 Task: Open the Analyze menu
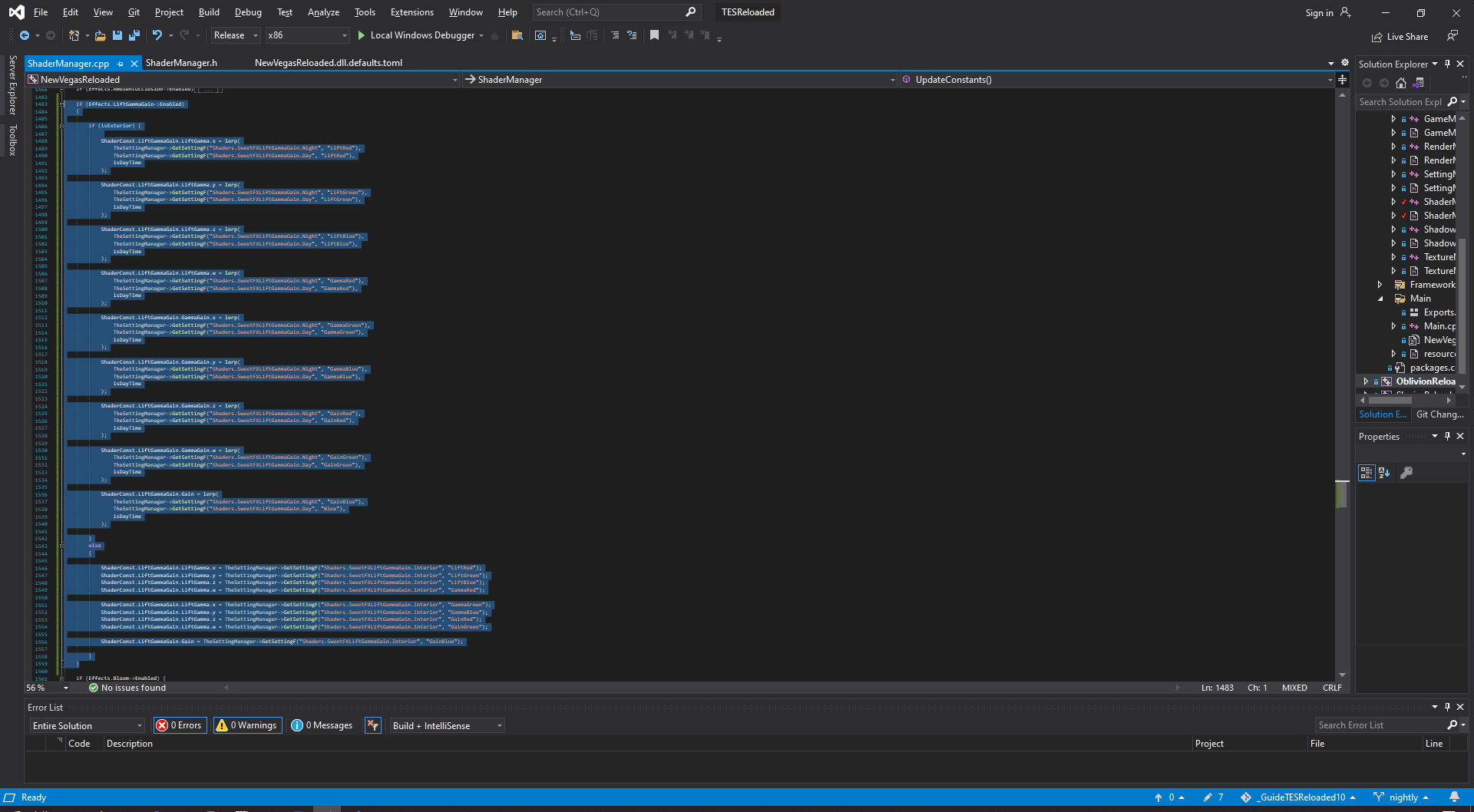coord(323,12)
